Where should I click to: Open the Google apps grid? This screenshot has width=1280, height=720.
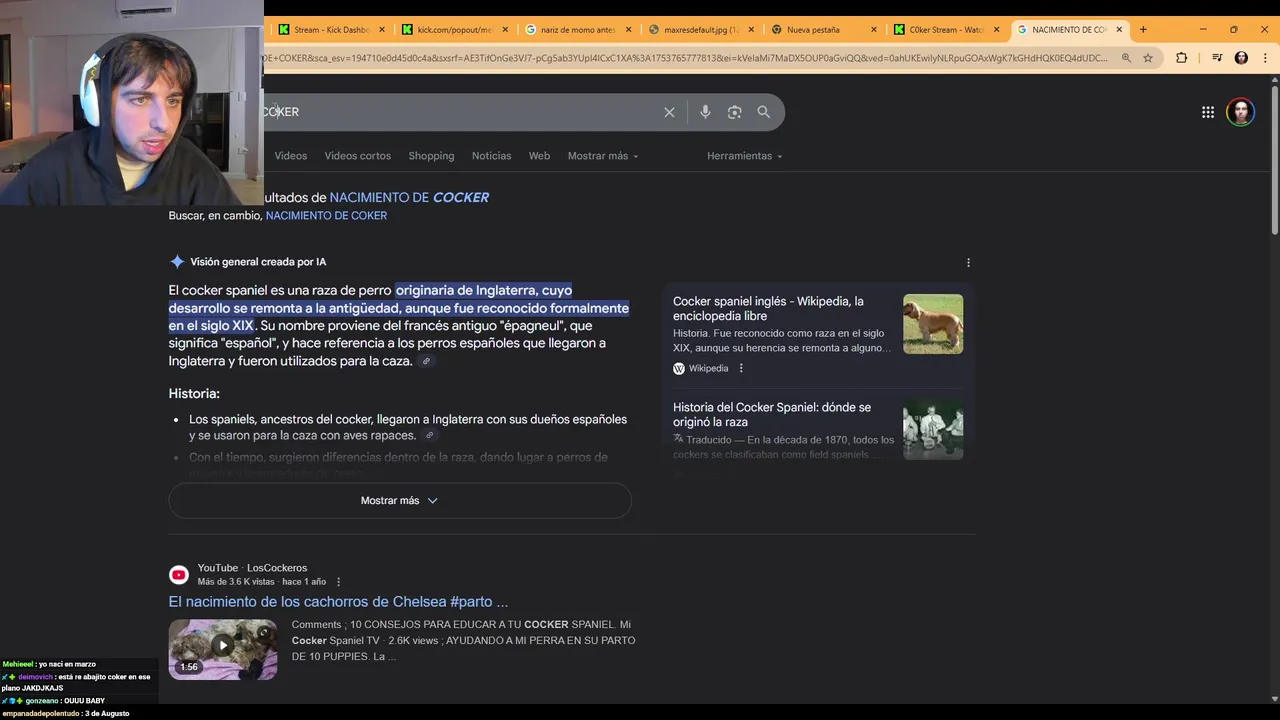click(x=1208, y=112)
